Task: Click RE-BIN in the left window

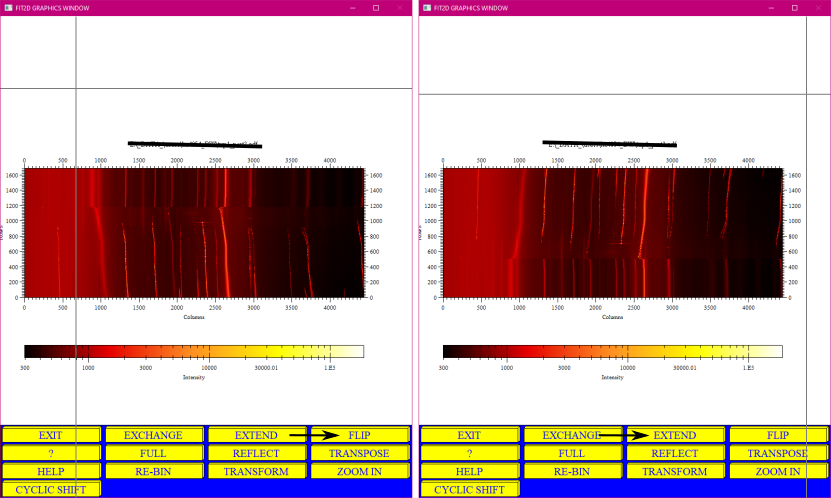Action: [154, 471]
